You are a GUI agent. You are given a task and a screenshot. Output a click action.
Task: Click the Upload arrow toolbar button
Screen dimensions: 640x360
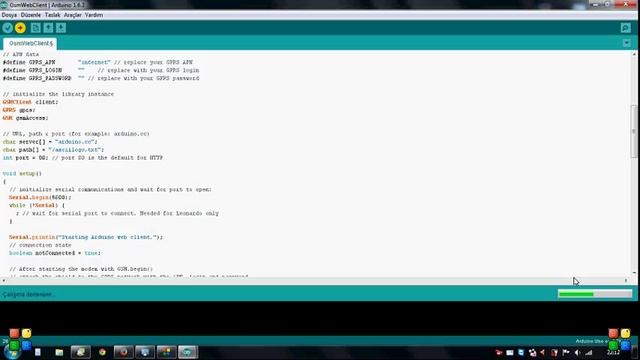click(20, 28)
